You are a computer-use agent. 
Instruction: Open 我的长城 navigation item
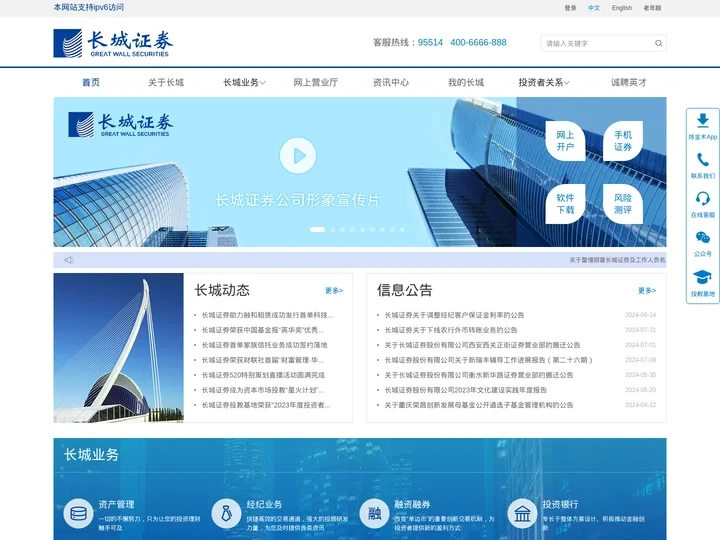(466, 83)
